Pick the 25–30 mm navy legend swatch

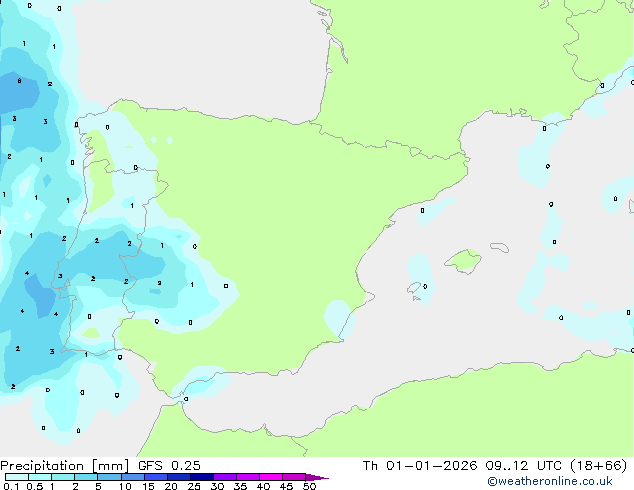[x=202, y=477]
